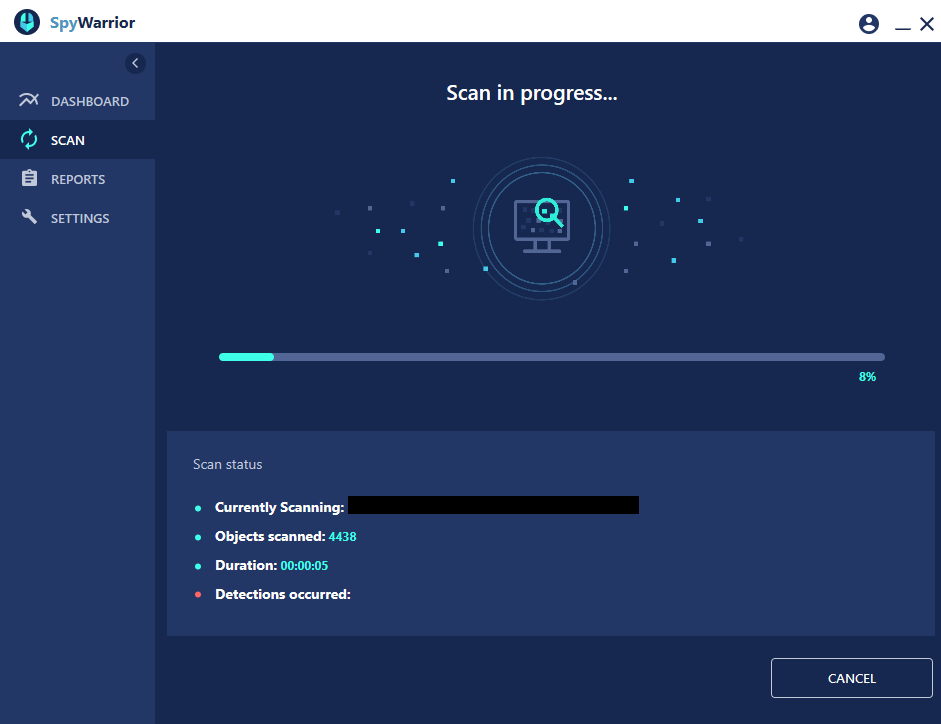Click the 8% progress percentage
The width and height of the screenshot is (941, 724).
coord(867,377)
